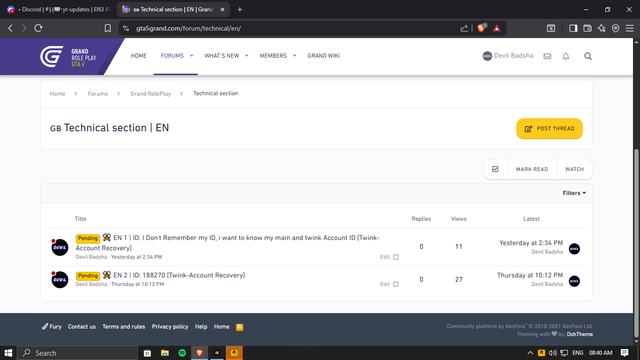
Task: Open the taskbar notification center icon
Action: tap(624, 353)
